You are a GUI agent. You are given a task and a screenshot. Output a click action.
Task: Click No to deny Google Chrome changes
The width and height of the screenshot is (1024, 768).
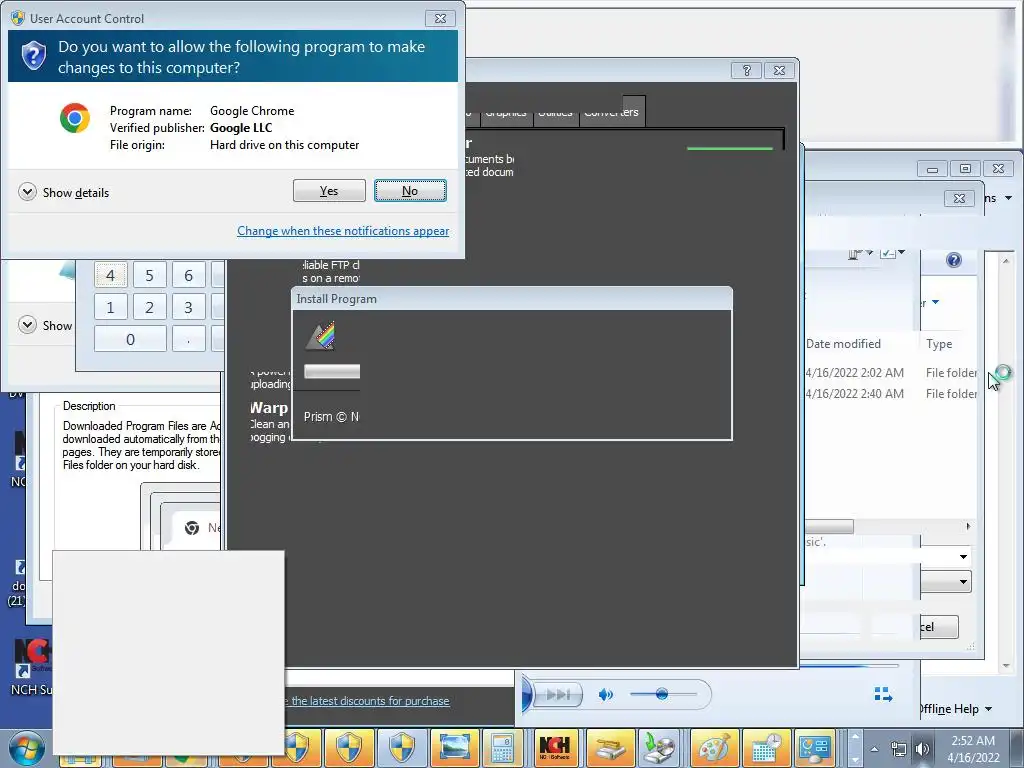pyautogui.click(x=410, y=191)
